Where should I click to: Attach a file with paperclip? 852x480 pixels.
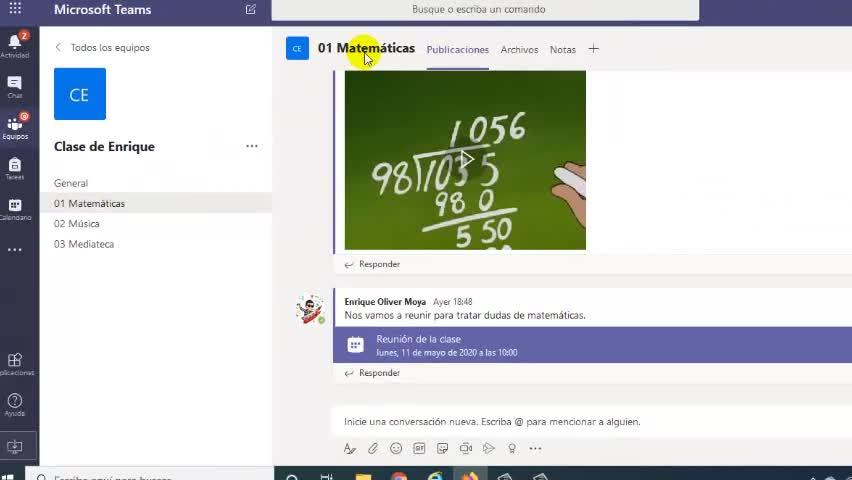coord(373,448)
